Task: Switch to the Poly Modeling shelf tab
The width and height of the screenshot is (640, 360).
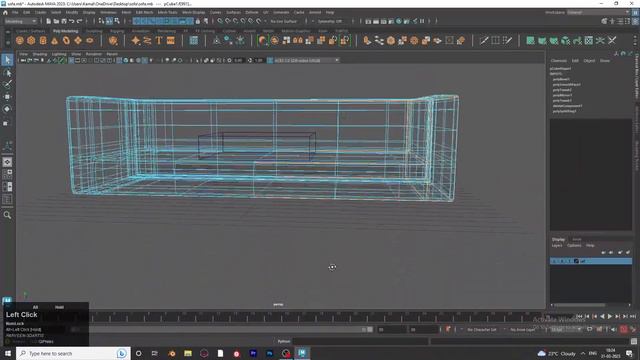Action: (x=65, y=31)
